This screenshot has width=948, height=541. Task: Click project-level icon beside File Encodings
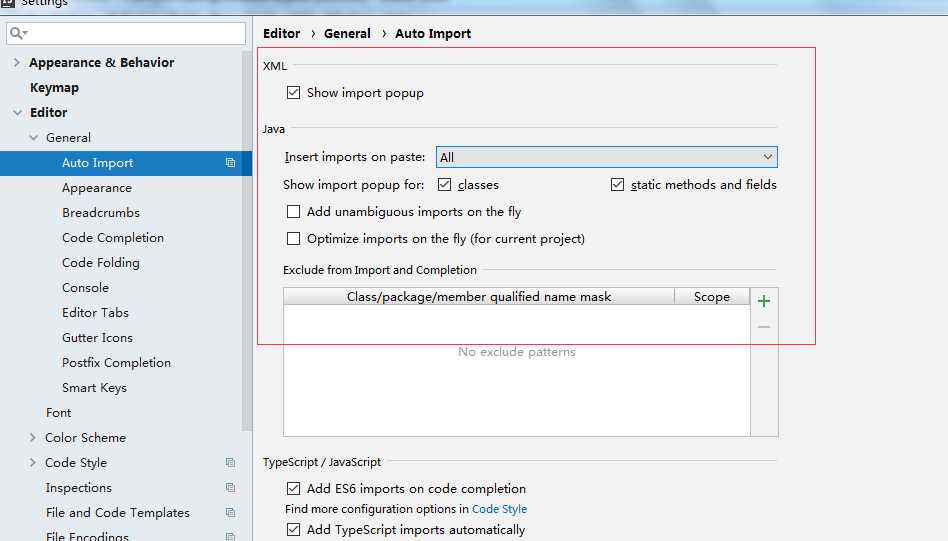tap(230, 536)
